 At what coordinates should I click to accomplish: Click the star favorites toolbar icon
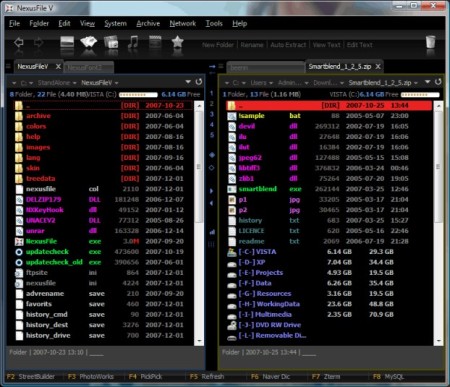click(177, 42)
